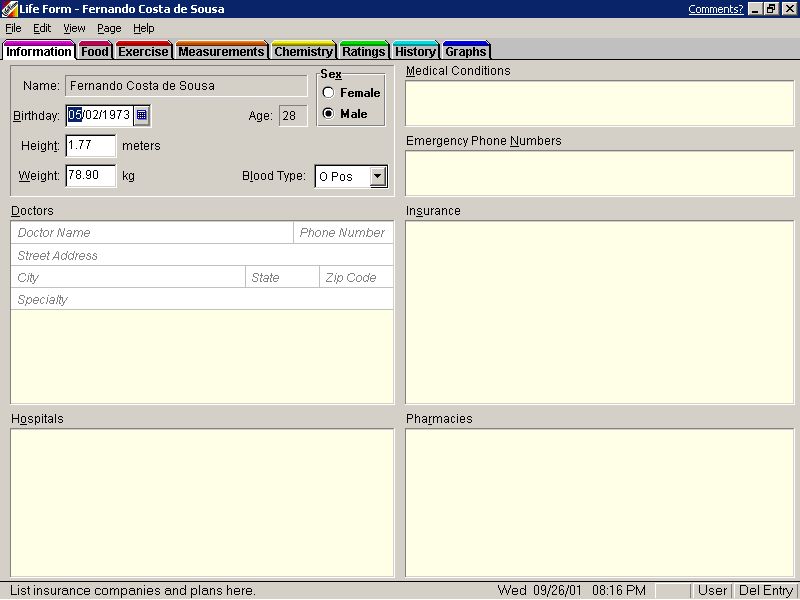Viewport: 800px width, 600px height.
Task: Click into the Medical Conditions text box
Action: [599, 103]
